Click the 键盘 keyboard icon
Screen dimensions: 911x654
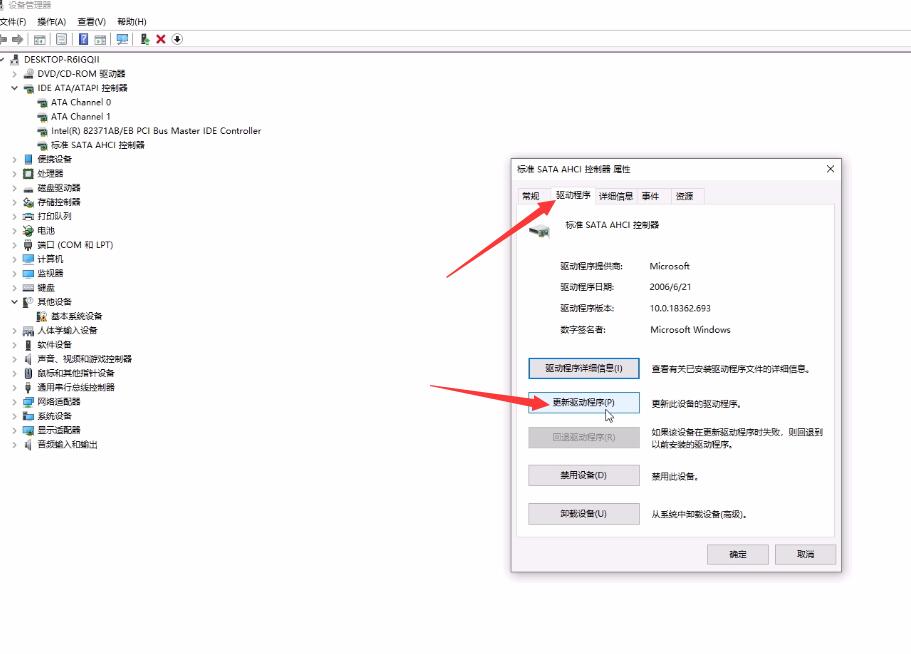28,288
